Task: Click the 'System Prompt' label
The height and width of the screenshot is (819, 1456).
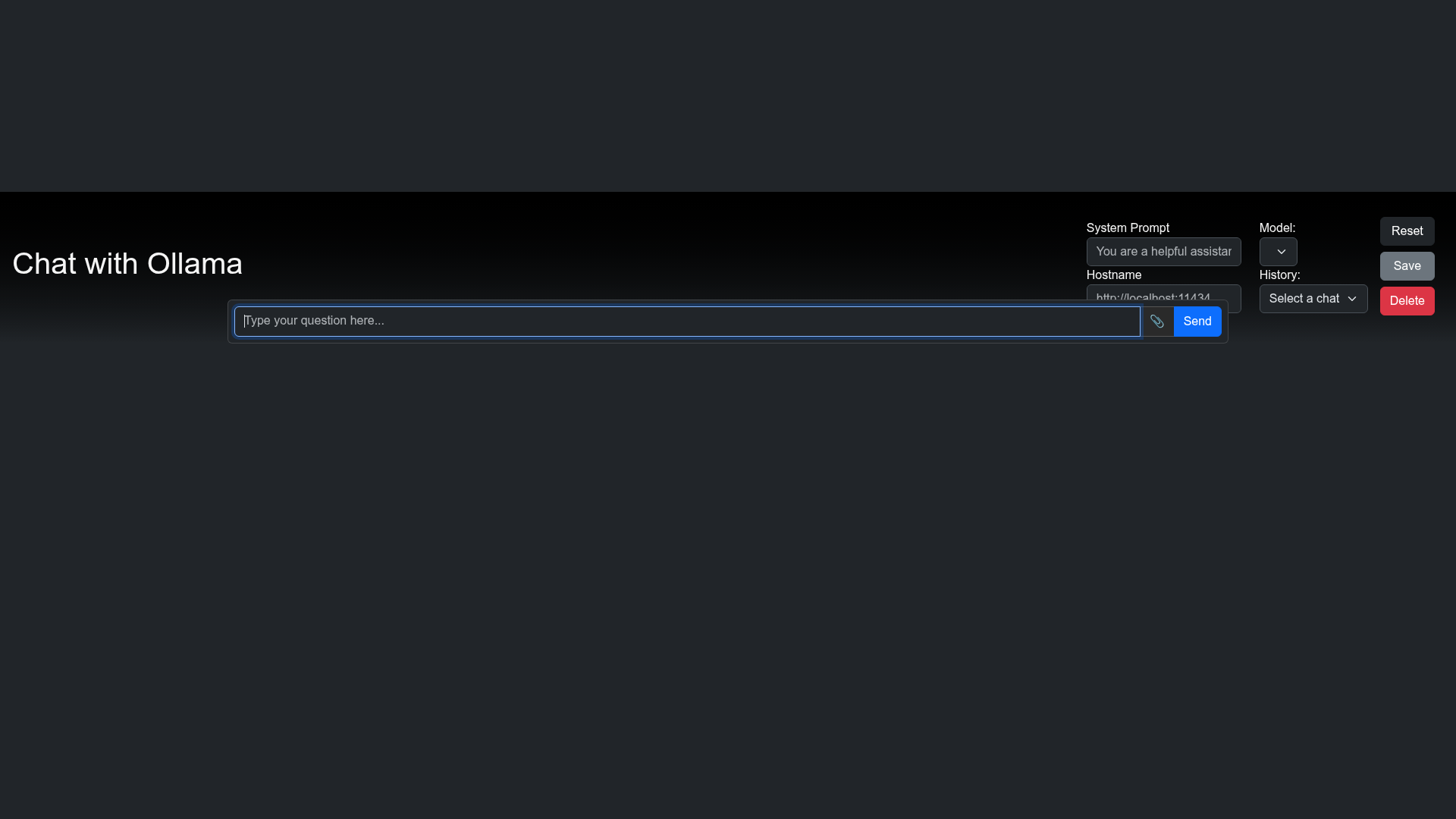Action: (1128, 228)
